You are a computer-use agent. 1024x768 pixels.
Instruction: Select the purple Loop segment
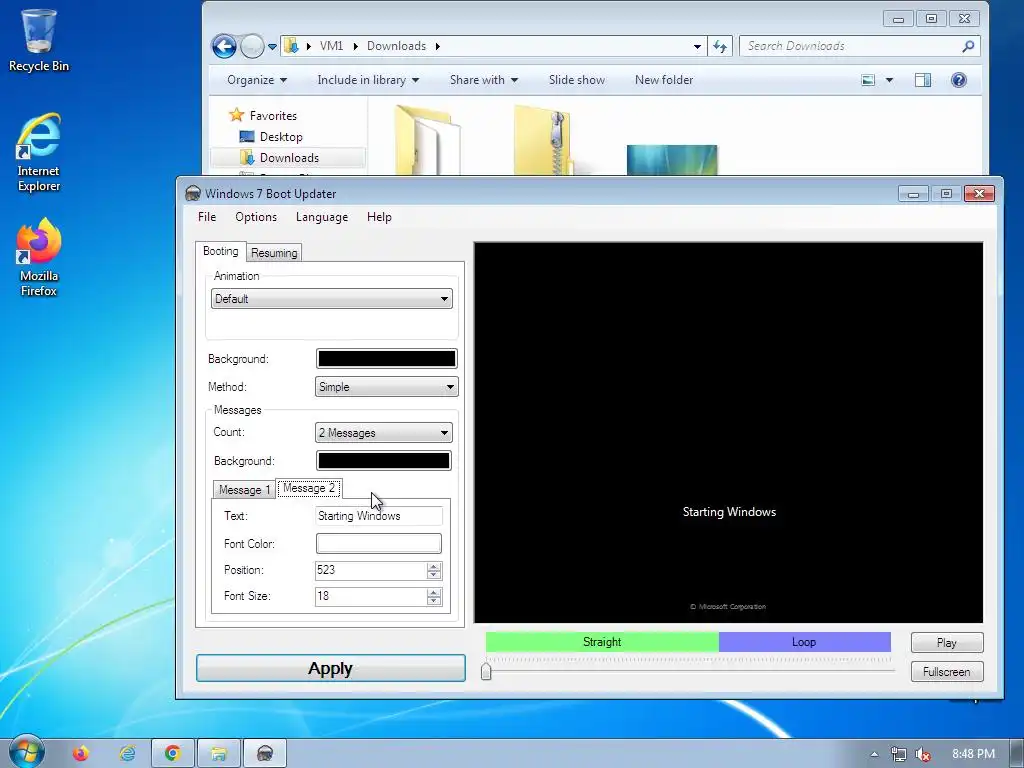pos(805,642)
